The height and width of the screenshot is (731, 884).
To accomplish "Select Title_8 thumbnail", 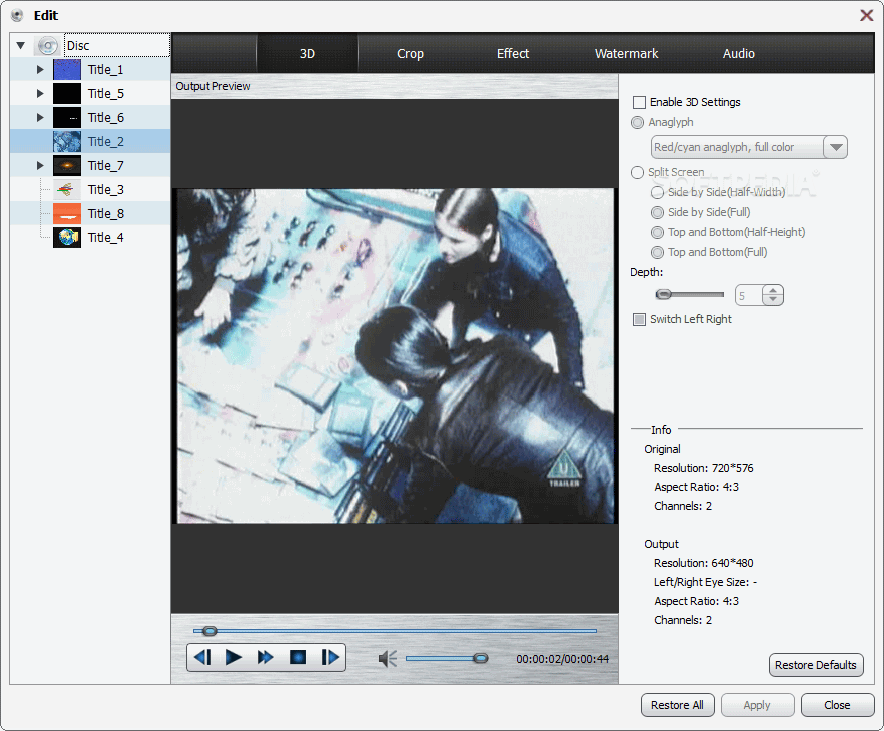I will click(67, 214).
